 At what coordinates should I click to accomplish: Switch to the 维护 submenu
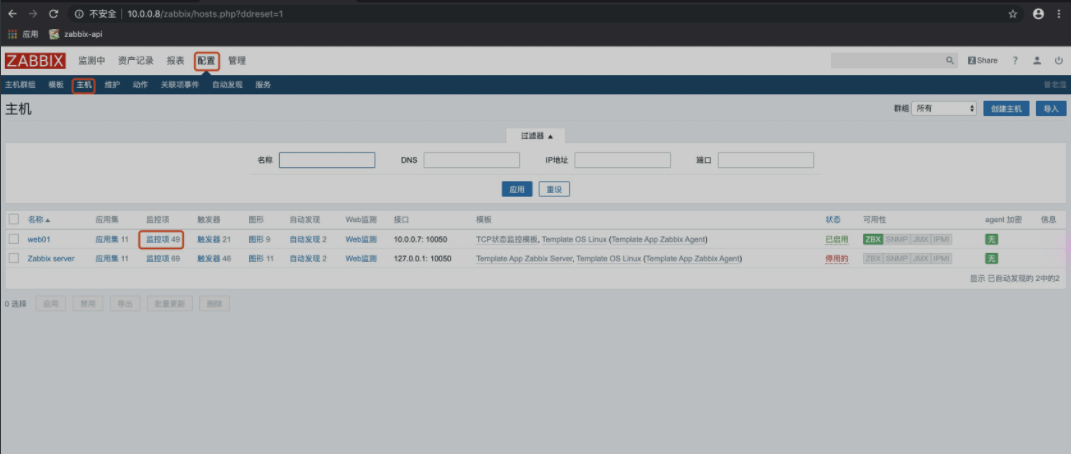click(x=112, y=85)
